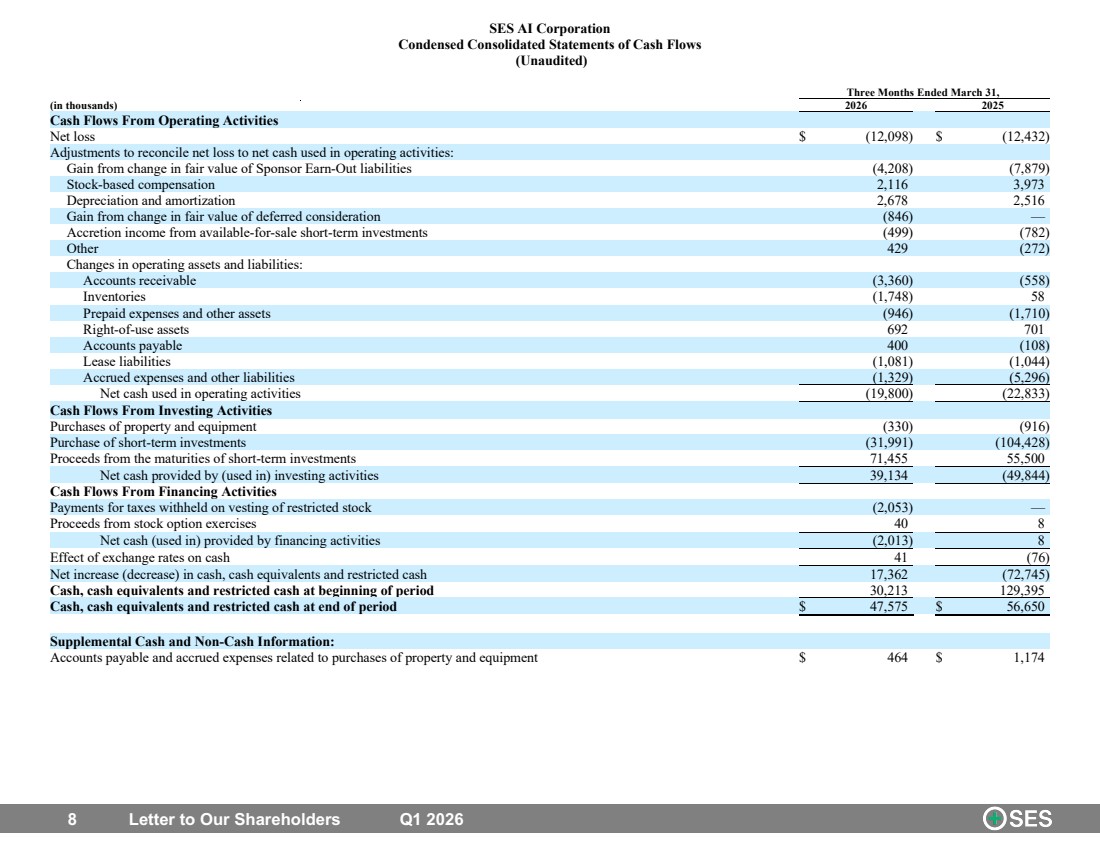Select the Stock-based compensation row
The height and width of the screenshot is (849, 1100).
549,185
